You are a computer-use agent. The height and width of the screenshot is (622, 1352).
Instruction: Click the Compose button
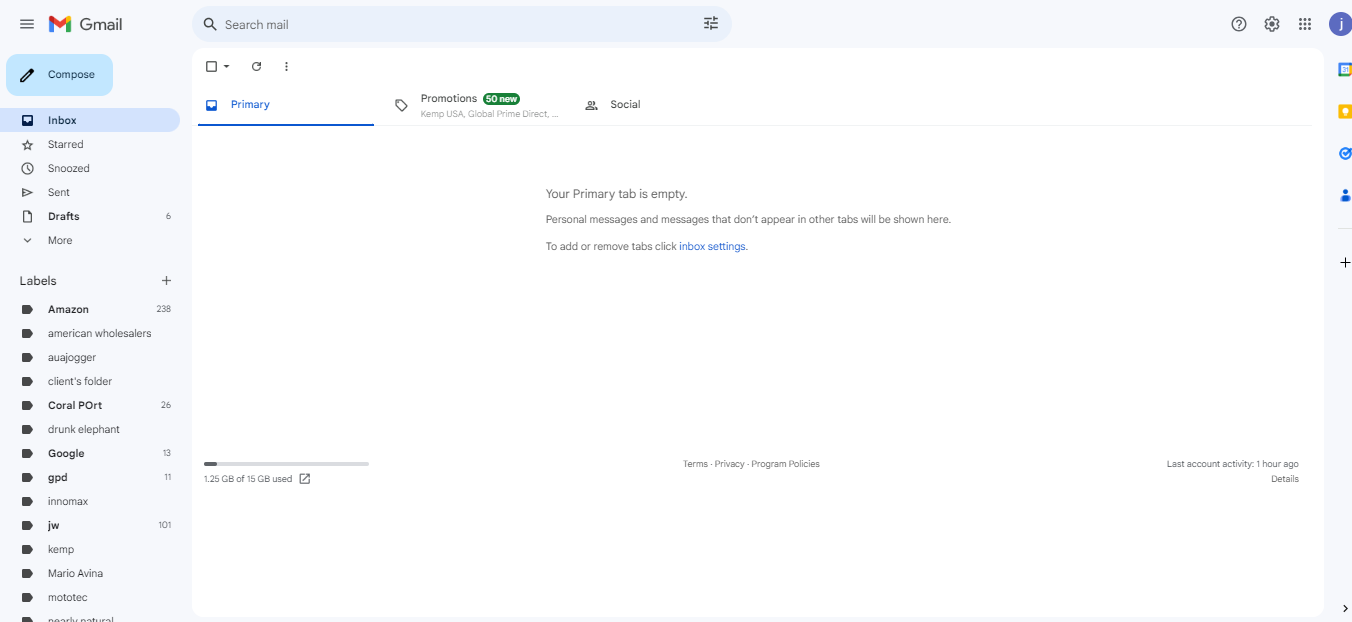(x=59, y=75)
